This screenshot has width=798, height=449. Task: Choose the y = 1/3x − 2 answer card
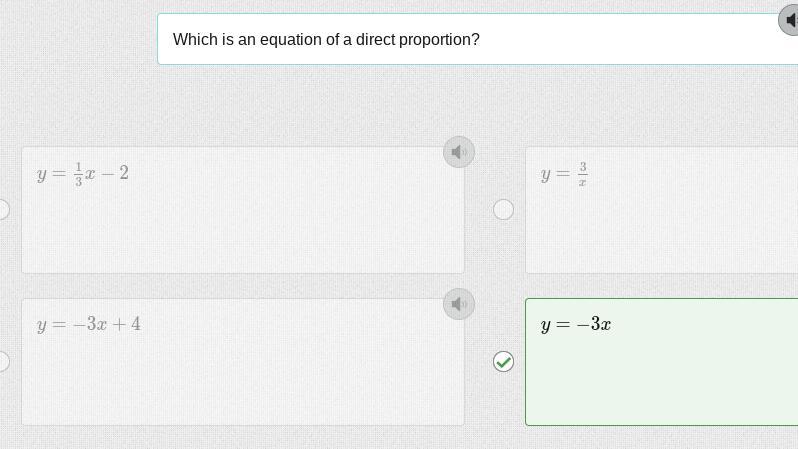(242, 220)
